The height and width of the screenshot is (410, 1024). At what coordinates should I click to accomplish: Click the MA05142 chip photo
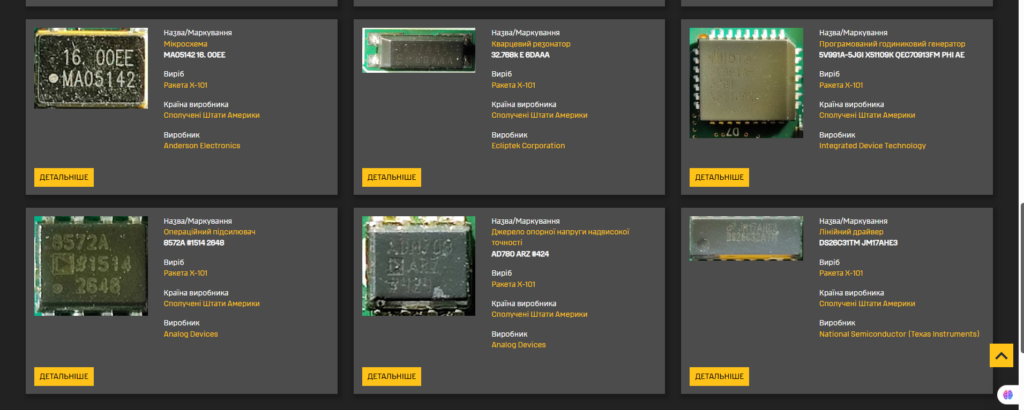pos(91,68)
